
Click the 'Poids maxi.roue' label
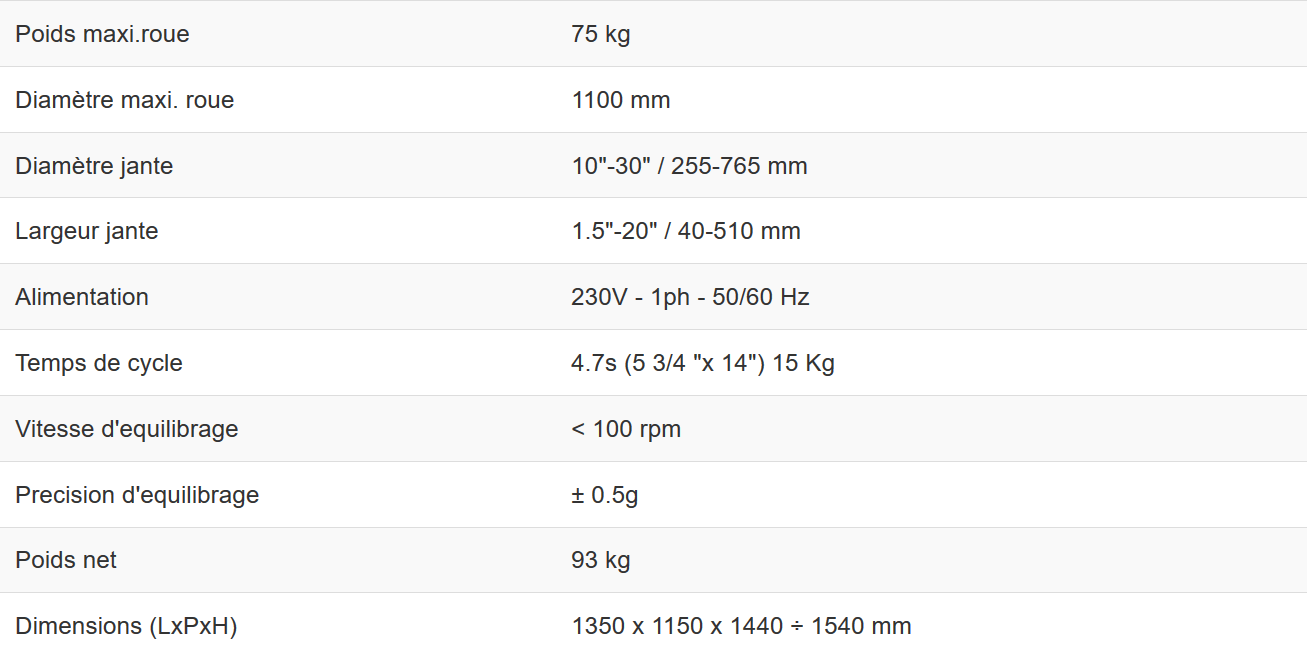[102, 34]
